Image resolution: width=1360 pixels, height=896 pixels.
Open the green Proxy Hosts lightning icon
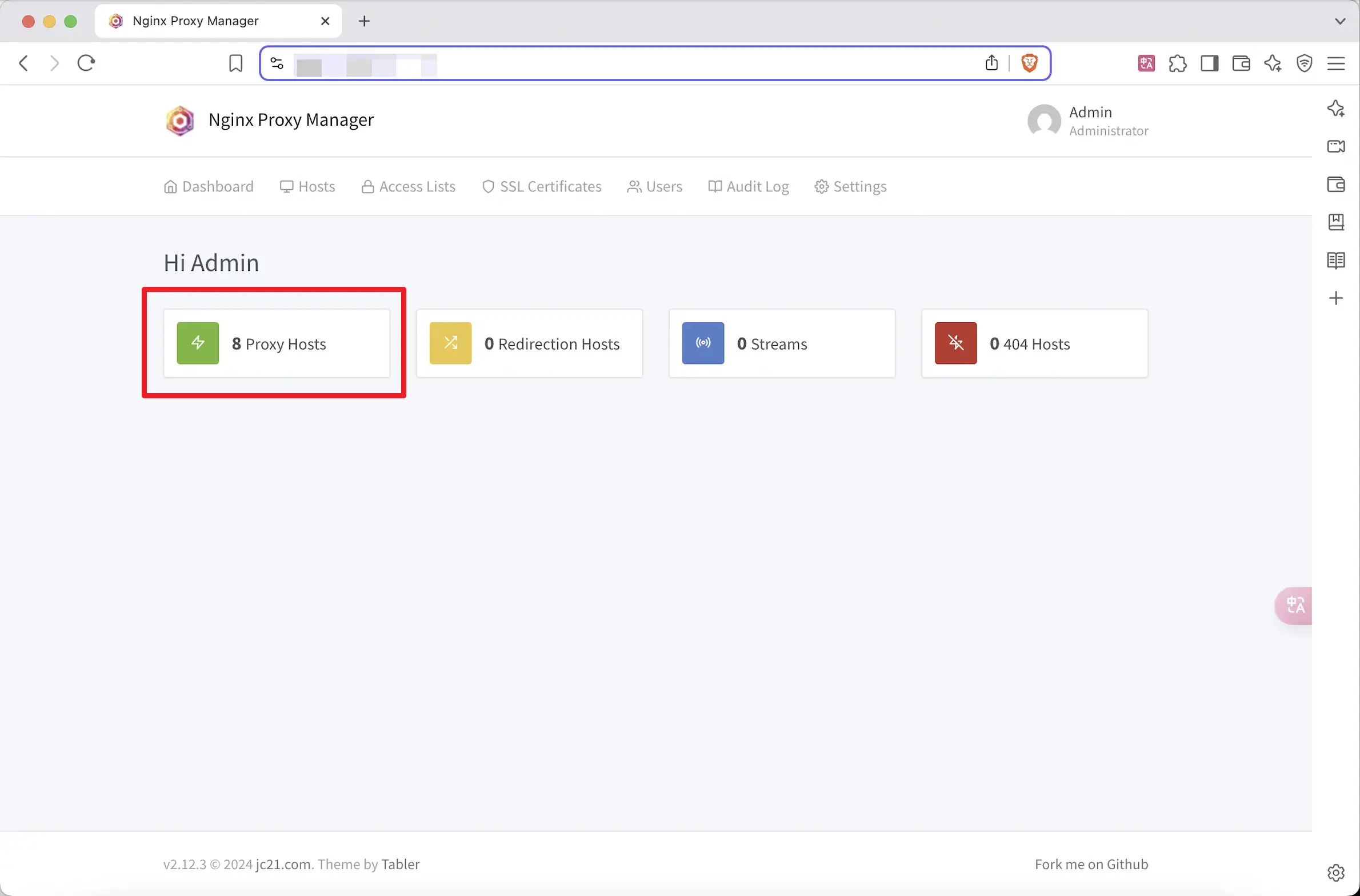pyautogui.click(x=198, y=343)
